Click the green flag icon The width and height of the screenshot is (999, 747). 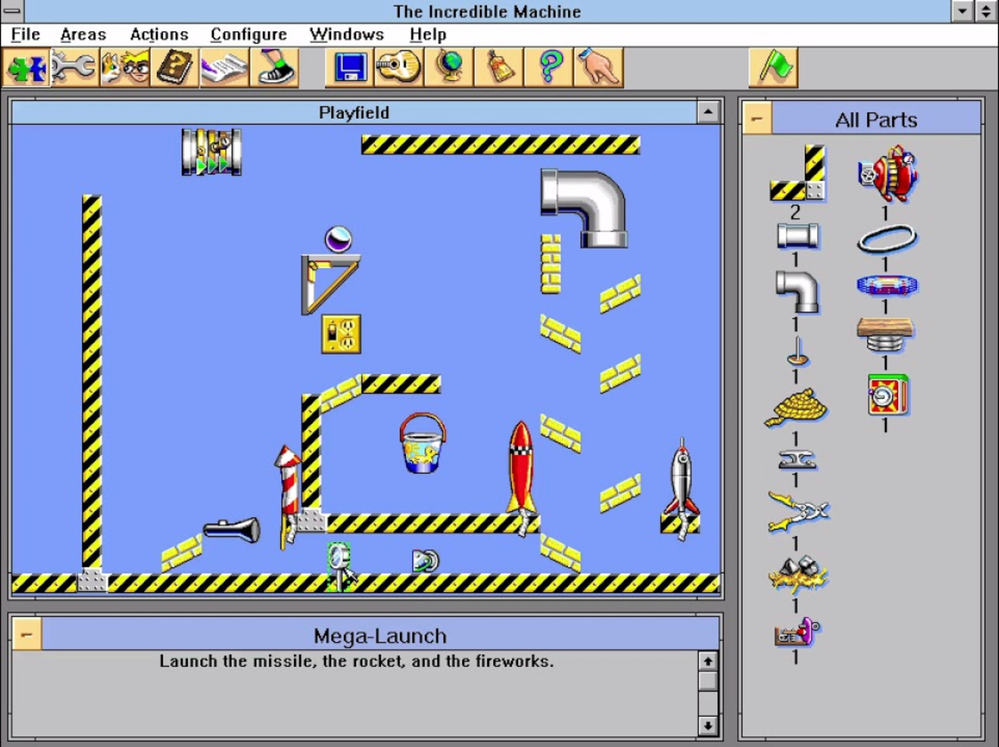coord(773,68)
